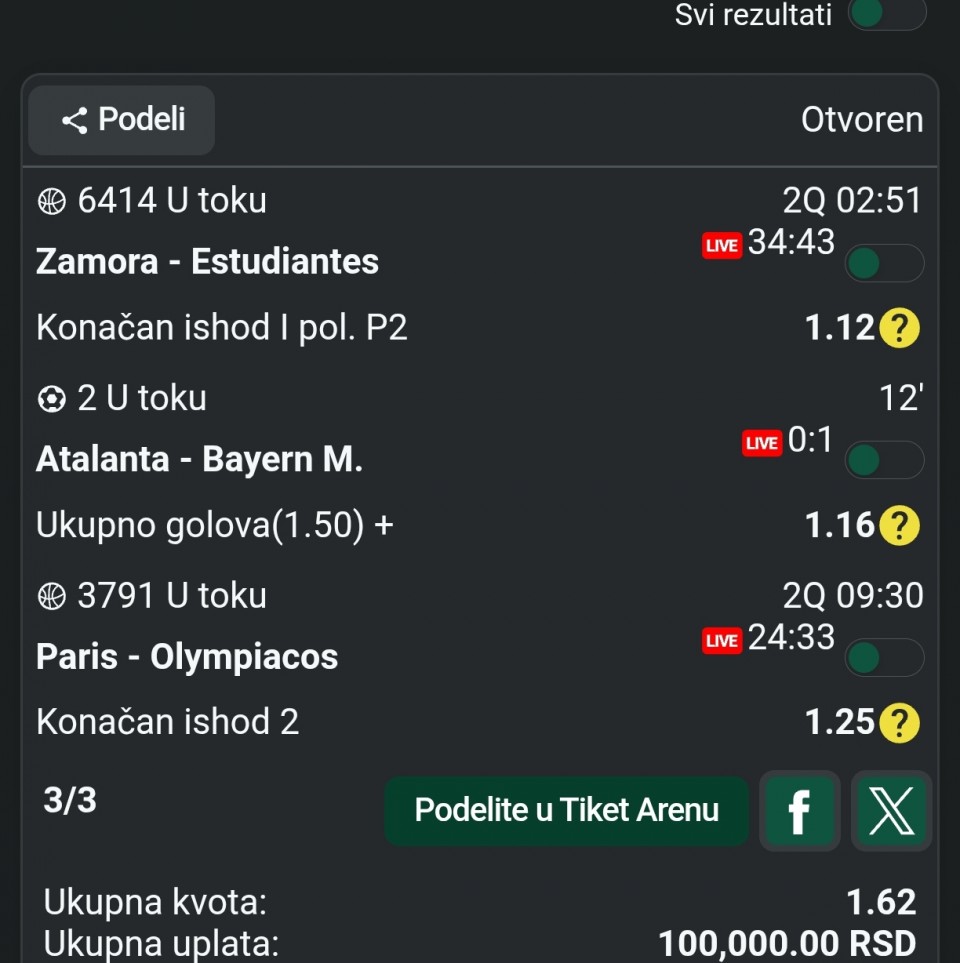Click the Otvoren ticket status label
The height and width of the screenshot is (963, 960).
(861, 120)
